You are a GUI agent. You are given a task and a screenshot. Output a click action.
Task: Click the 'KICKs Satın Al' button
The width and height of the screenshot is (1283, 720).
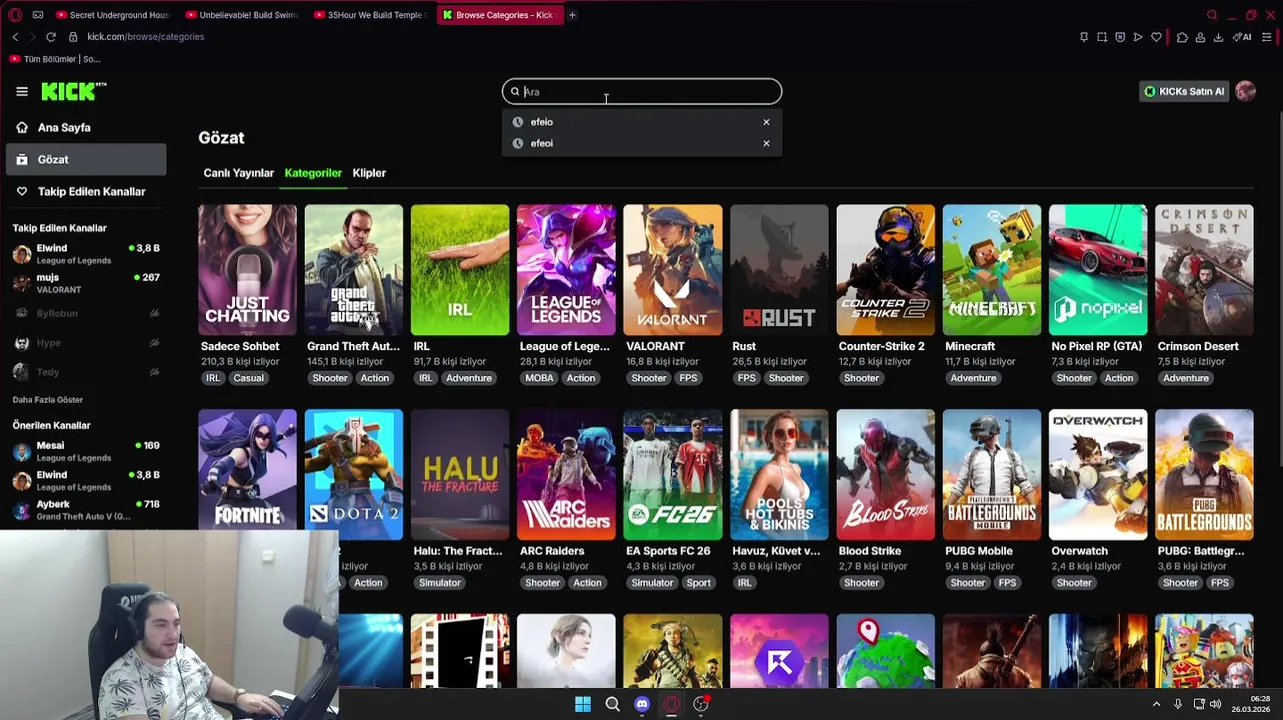point(1184,91)
